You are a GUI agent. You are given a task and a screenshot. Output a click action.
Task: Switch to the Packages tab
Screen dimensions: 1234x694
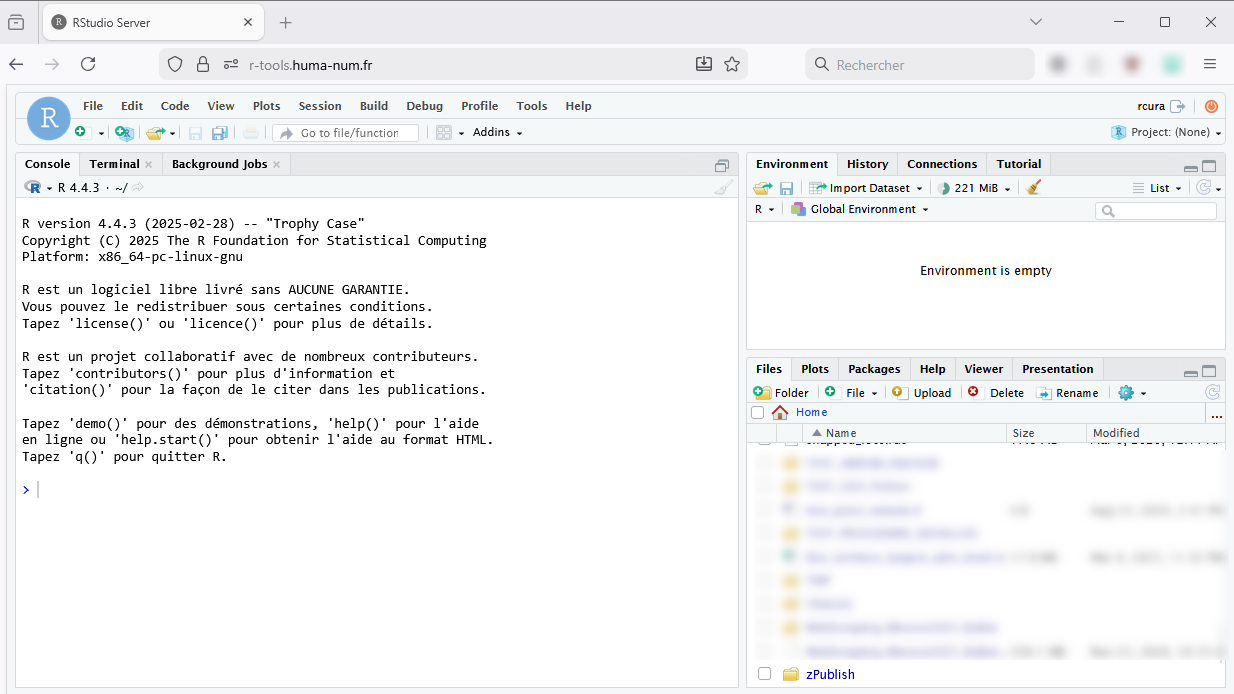pos(874,369)
